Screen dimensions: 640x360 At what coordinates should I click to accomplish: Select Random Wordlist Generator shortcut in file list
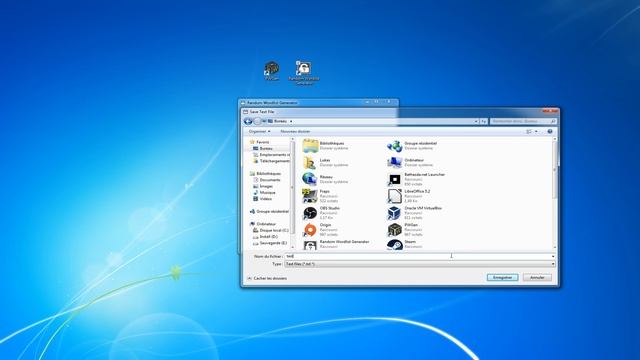[336, 244]
